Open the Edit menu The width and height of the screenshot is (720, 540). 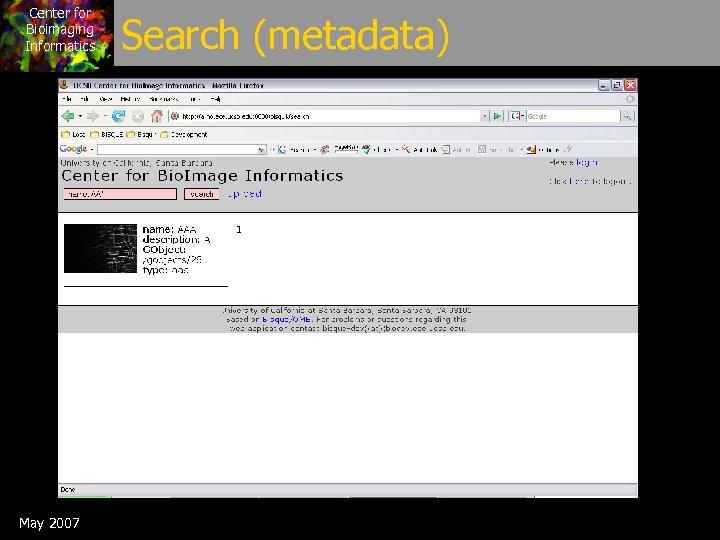[84, 99]
